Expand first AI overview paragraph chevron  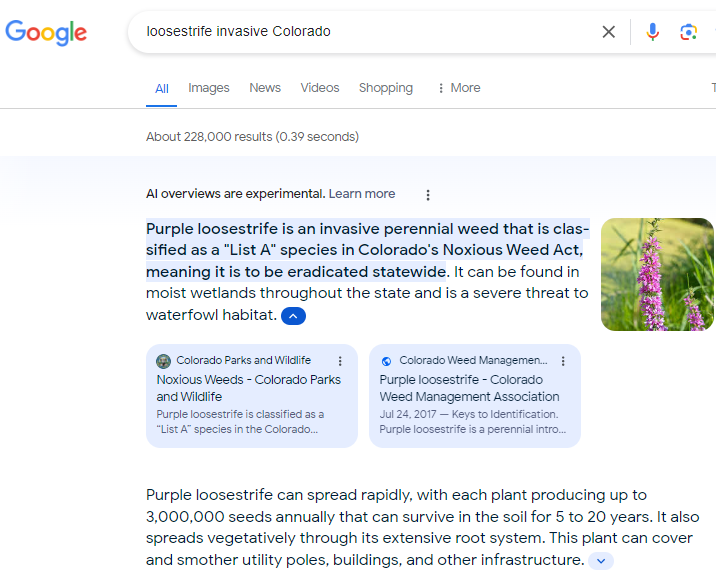[293, 316]
